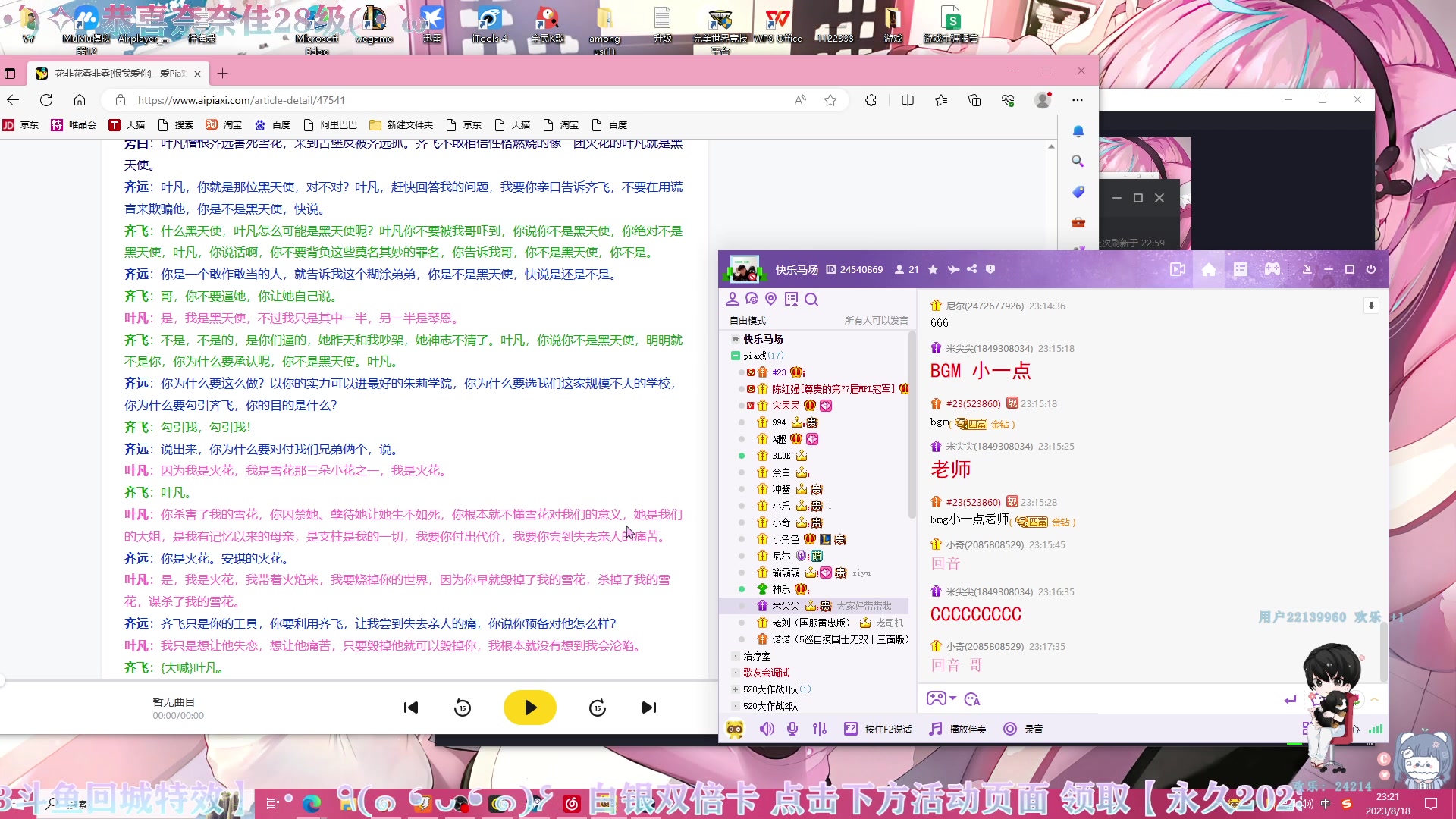Click the read aloud icon in address bar
The height and width of the screenshot is (819, 1456).
800,100
